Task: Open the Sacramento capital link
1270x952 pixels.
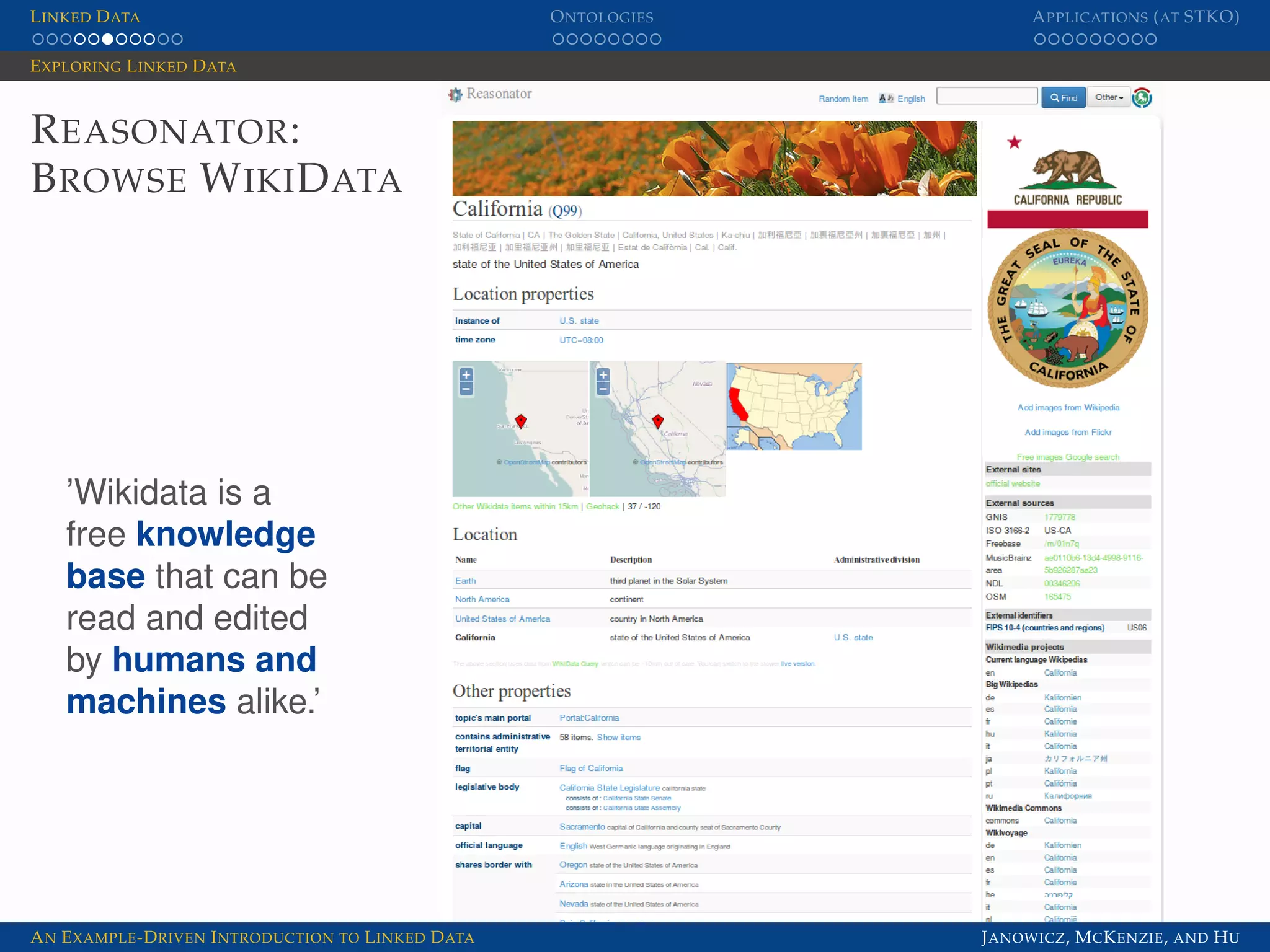Action: [x=582, y=827]
